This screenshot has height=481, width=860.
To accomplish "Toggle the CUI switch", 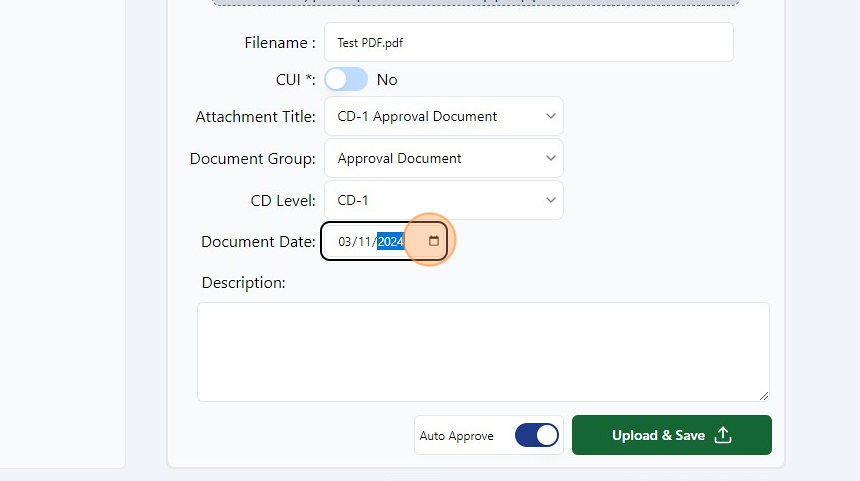I will (345, 79).
